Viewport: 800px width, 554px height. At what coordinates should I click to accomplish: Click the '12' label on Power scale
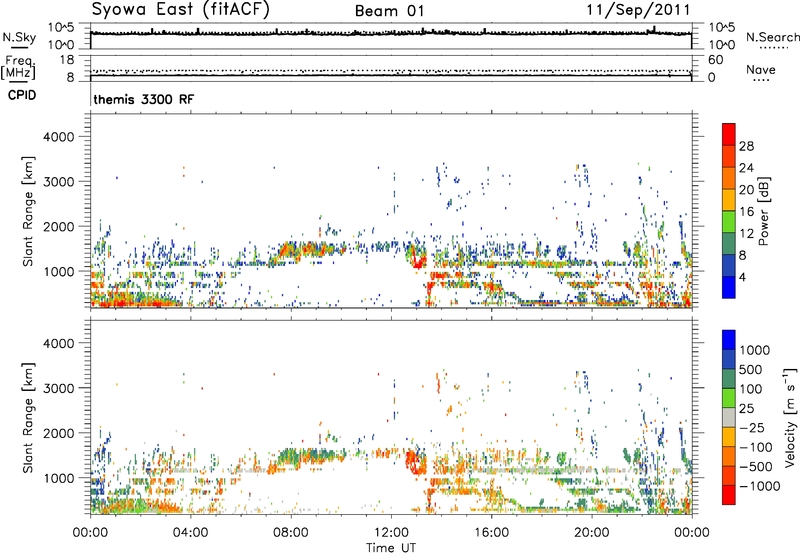pos(746,234)
